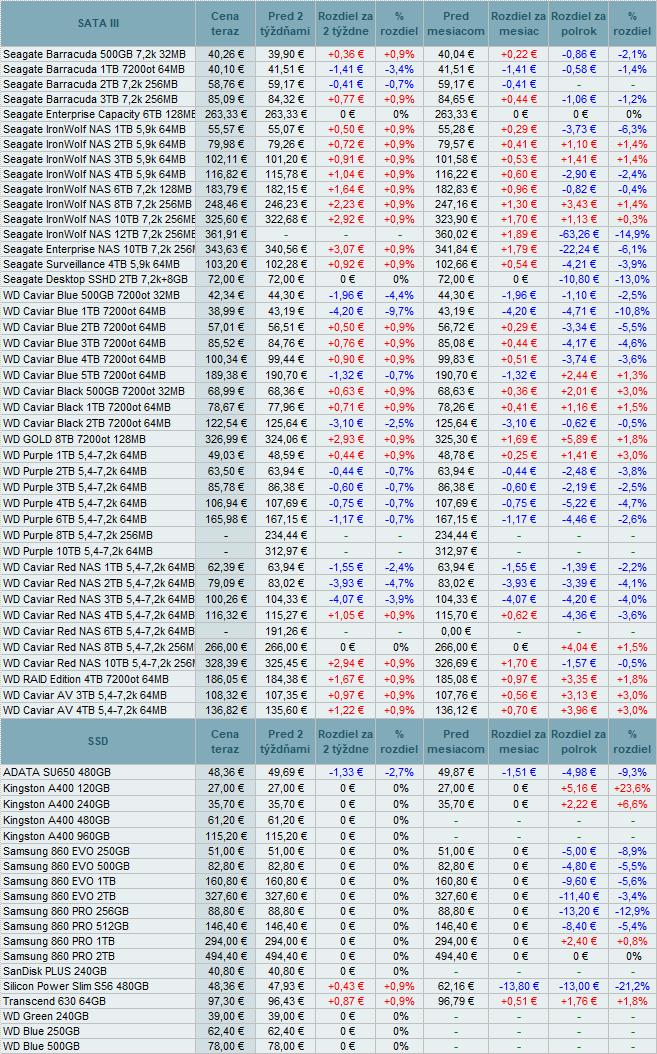Select 494,40 € current price of Samsung 860 PRO 2TB
The width and height of the screenshot is (657, 1054).
click(226, 956)
